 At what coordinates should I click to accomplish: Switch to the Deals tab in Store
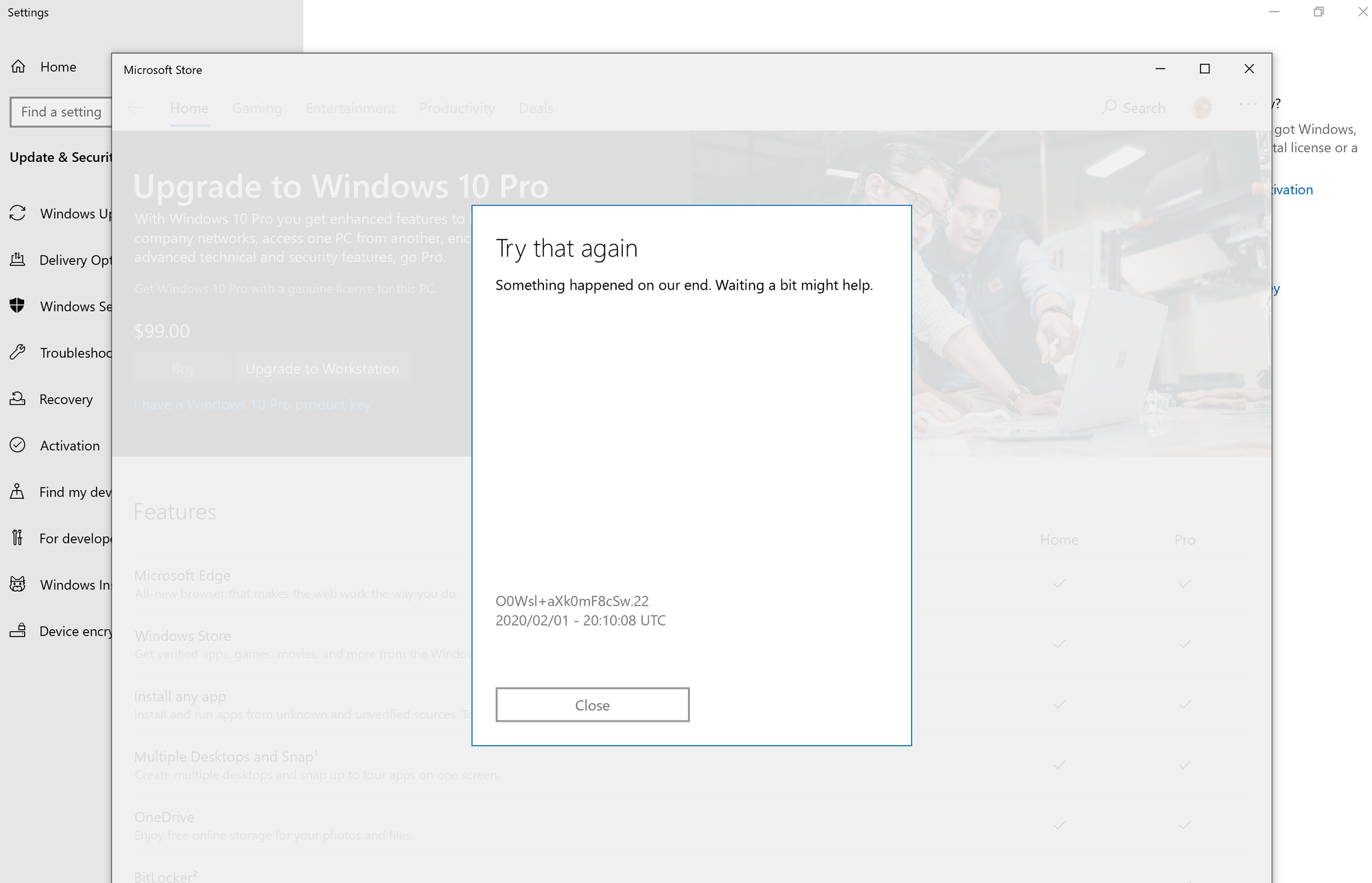[x=536, y=108]
